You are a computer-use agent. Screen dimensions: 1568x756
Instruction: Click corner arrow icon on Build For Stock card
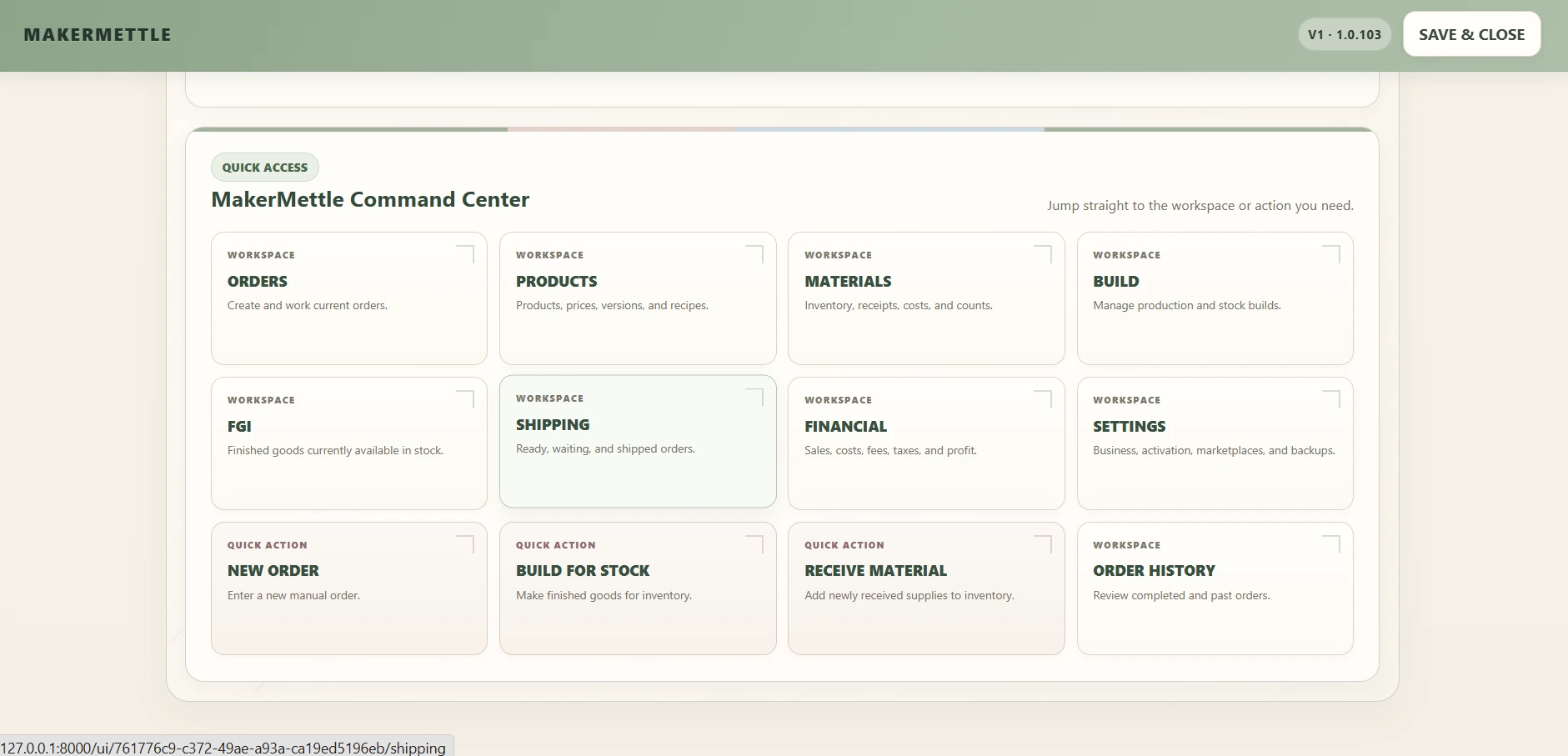click(754, 544)
